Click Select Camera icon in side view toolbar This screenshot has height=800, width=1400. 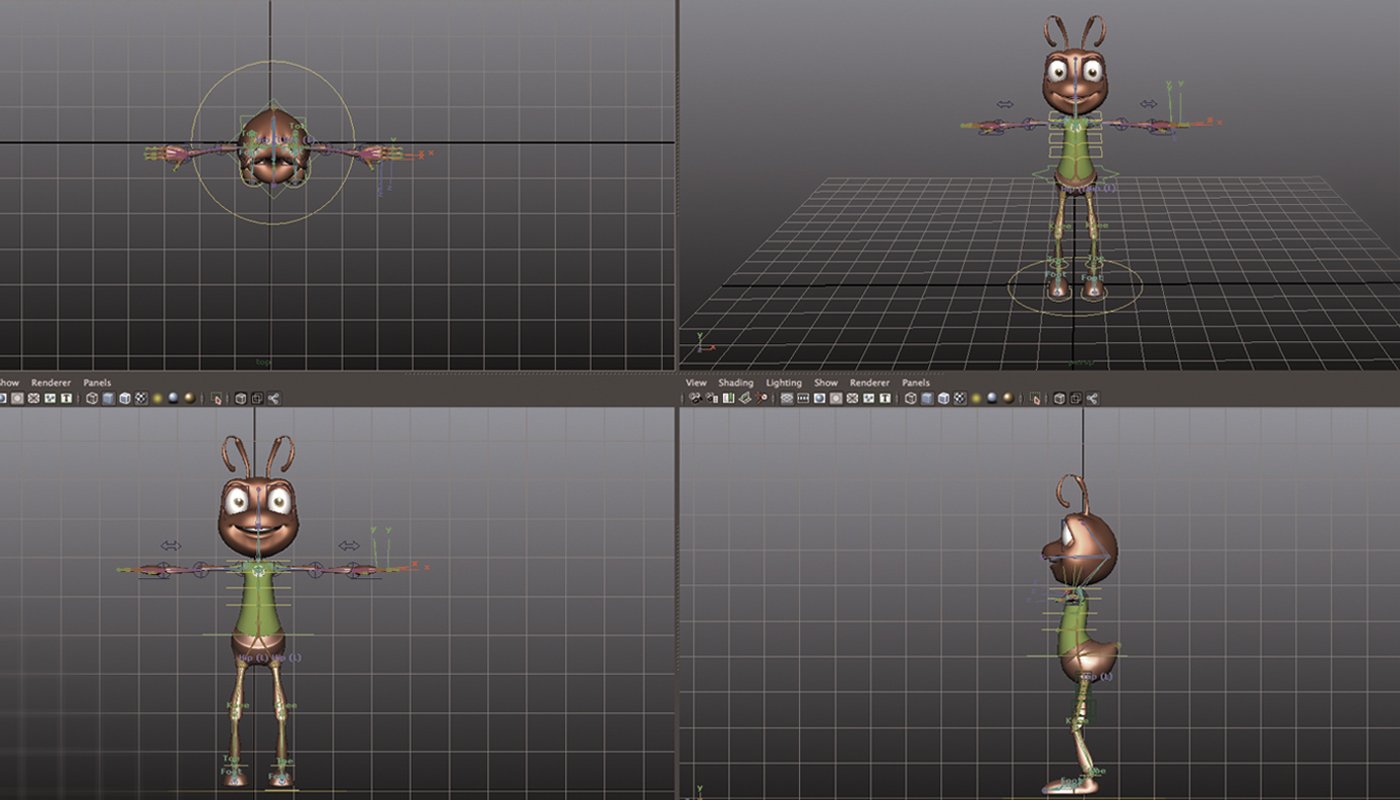pos(693,398)
